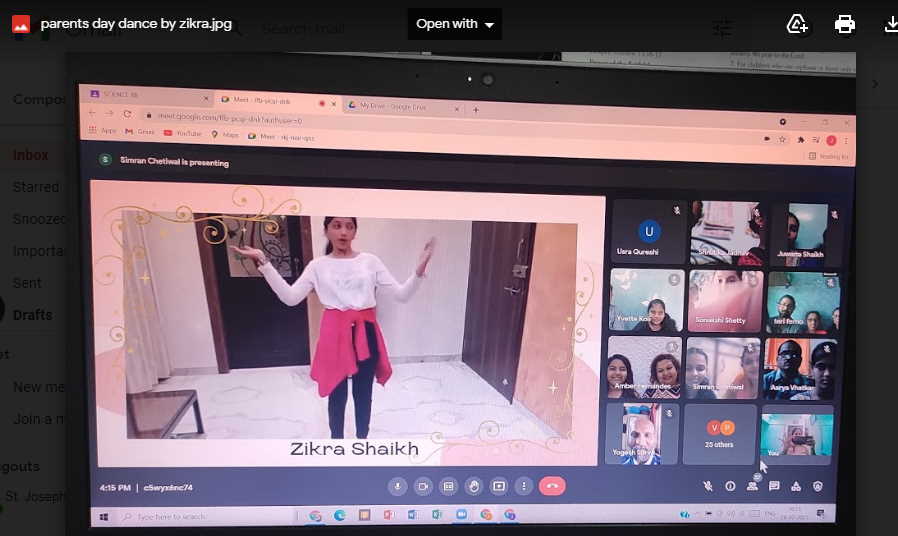Open a new browser tab with plus button
Viewport: 898px width, 536px height.
coord(475,109)
